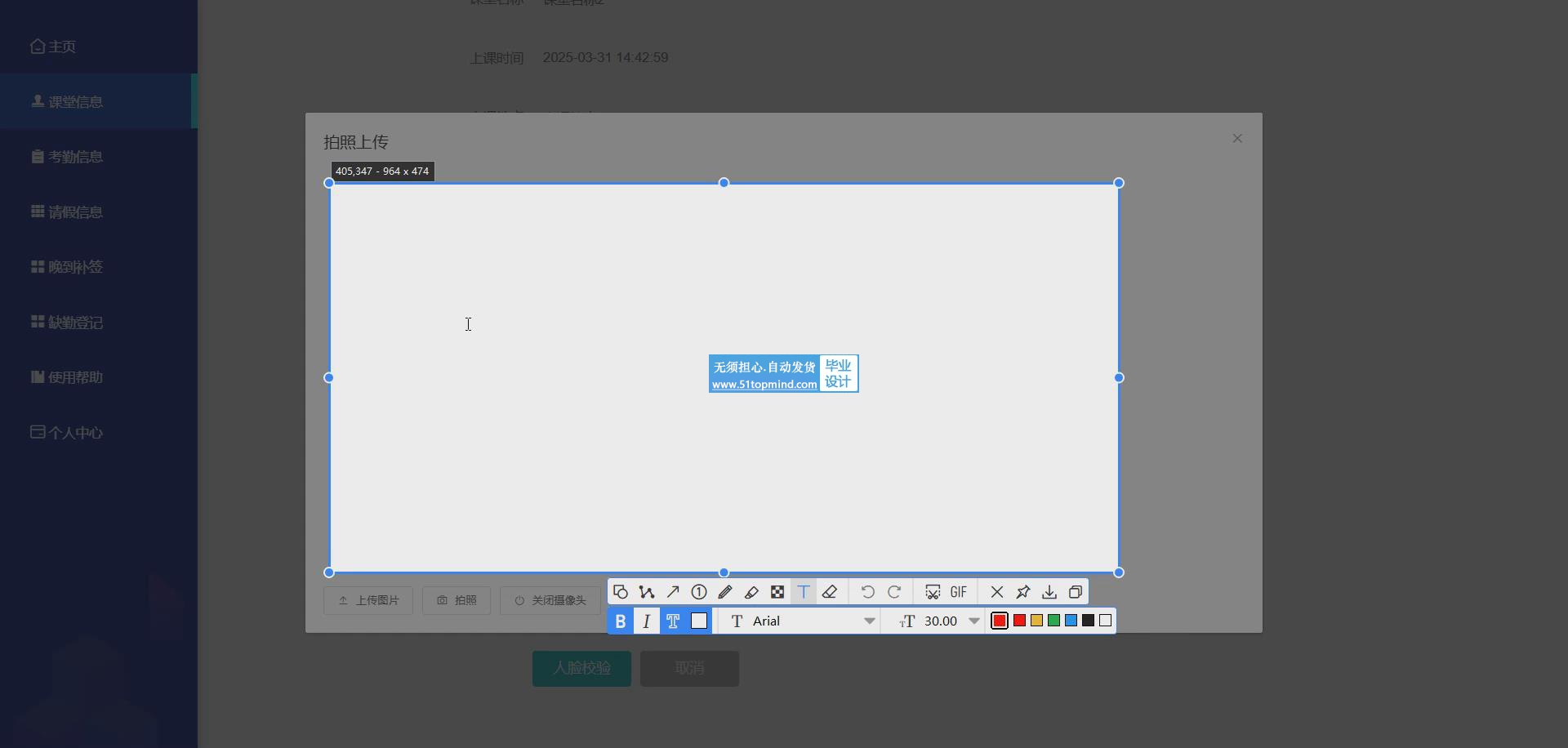Select the arrow drawing tool
This screenshot has width=1568, height=748.
(673, 592)
